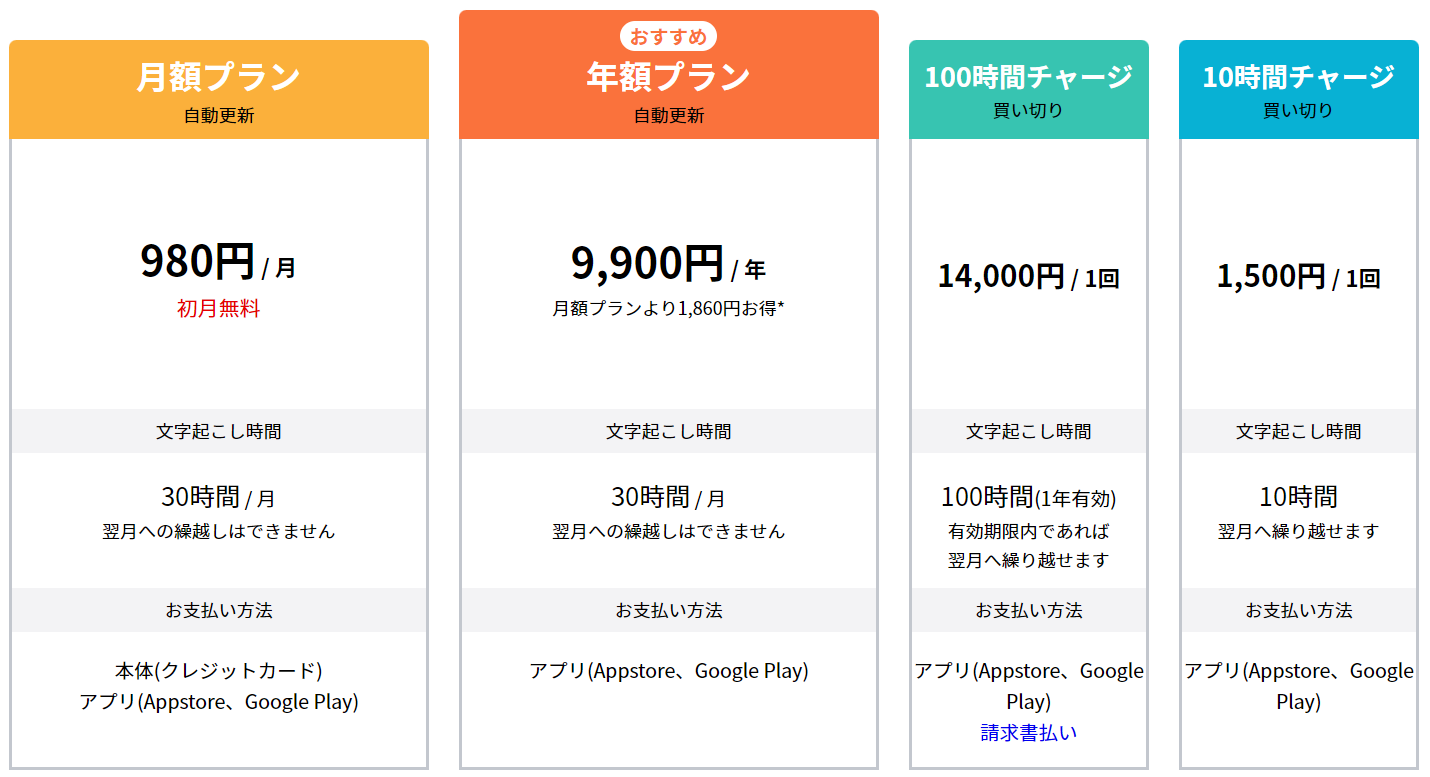The image size is (1430, 777).
Task: Click the 1,500円 / 1回 price
Action: point(1299,276)
